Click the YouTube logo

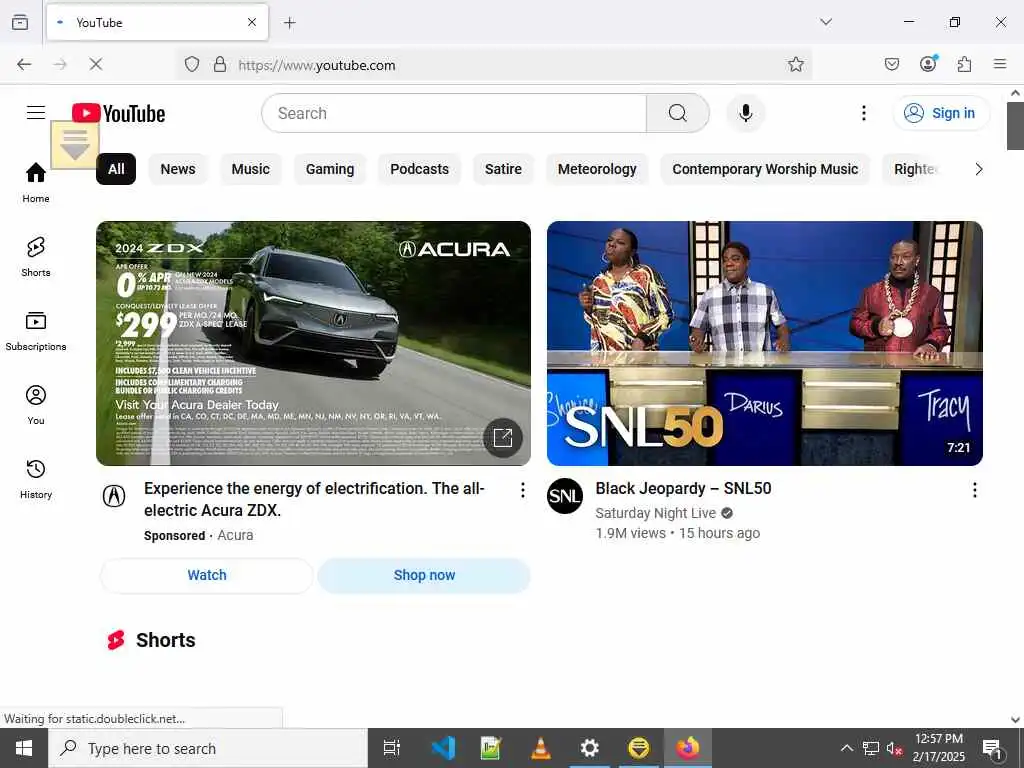pos(118,113)
